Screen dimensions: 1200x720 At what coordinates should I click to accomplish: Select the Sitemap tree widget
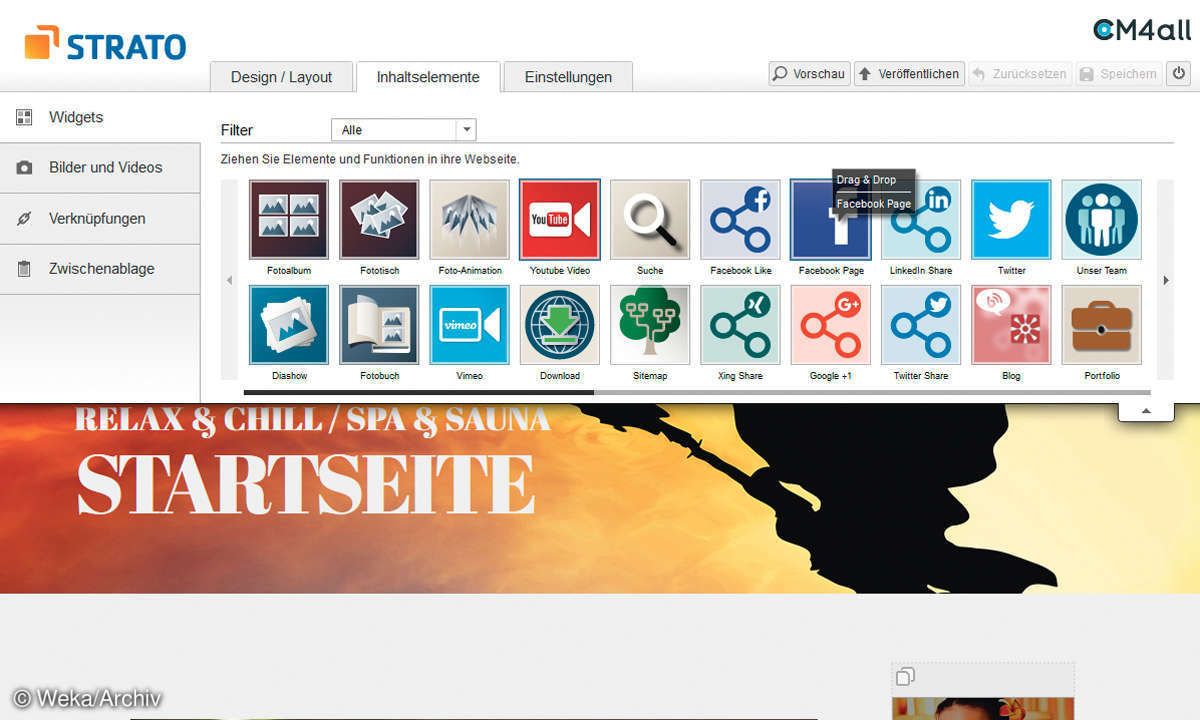pos(650,325)
